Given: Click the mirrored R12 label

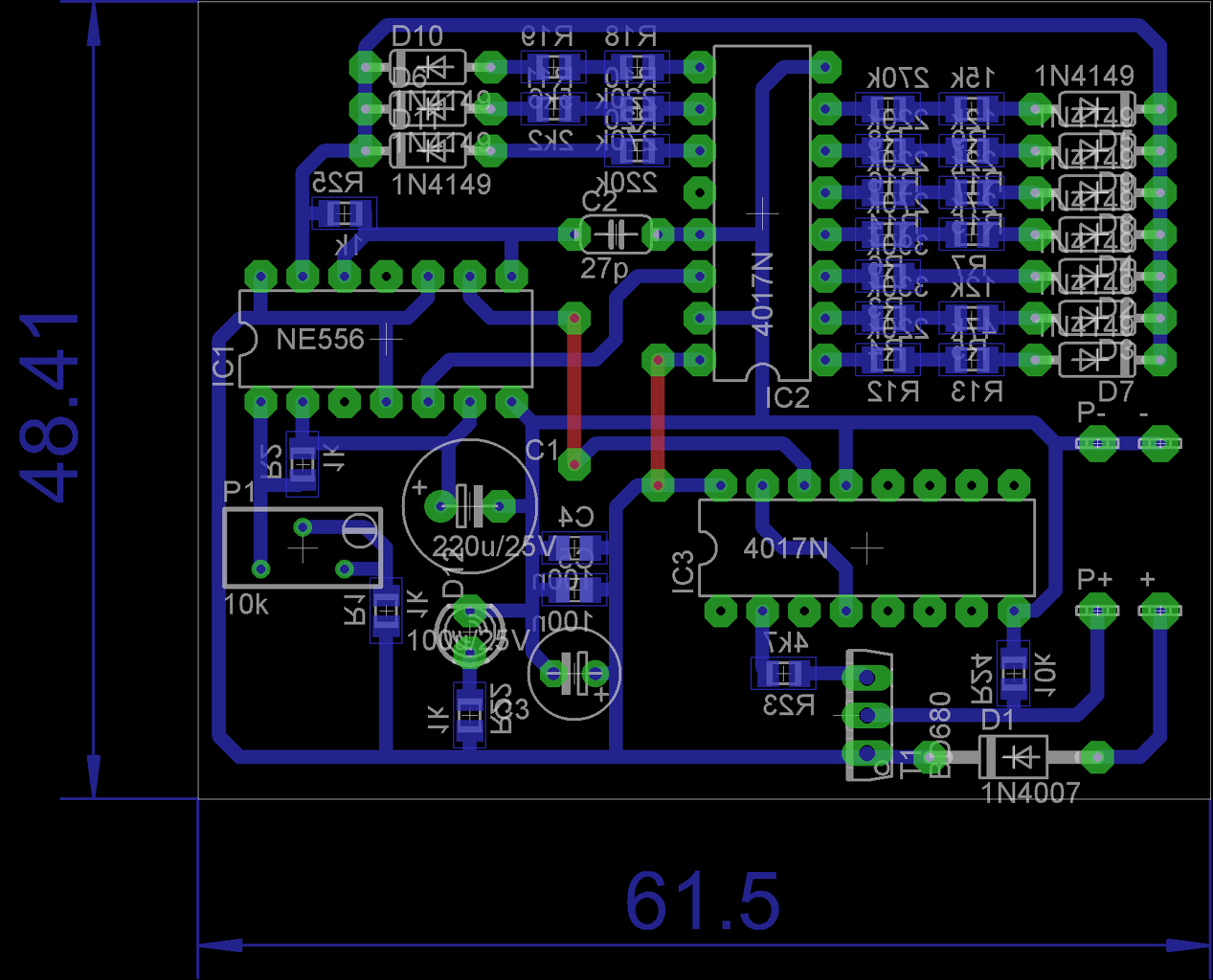Looking at the screenshot, I should pos(893,391).
